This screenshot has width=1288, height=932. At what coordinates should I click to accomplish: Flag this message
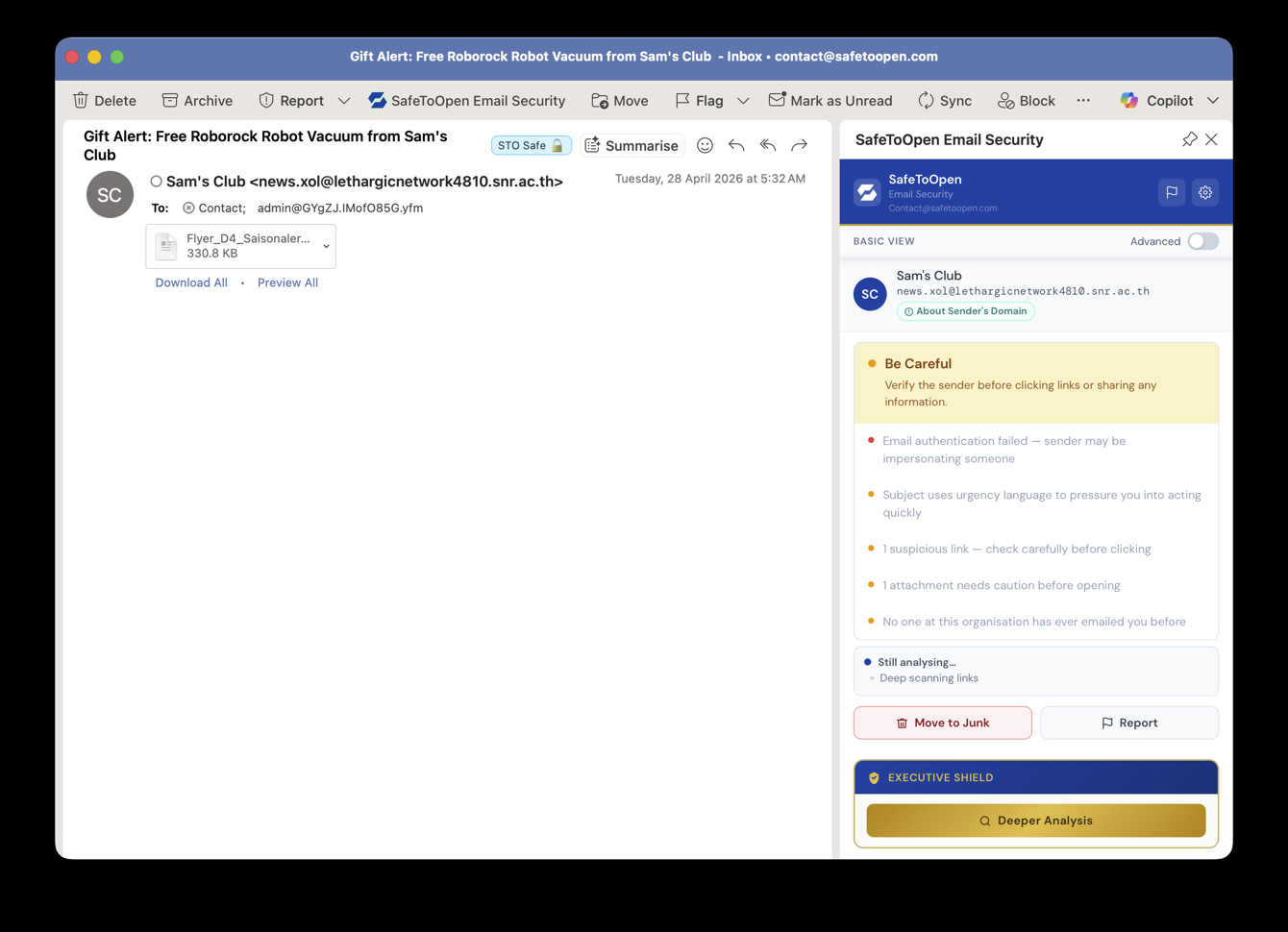pyautogui.click(x=700, y=100)
